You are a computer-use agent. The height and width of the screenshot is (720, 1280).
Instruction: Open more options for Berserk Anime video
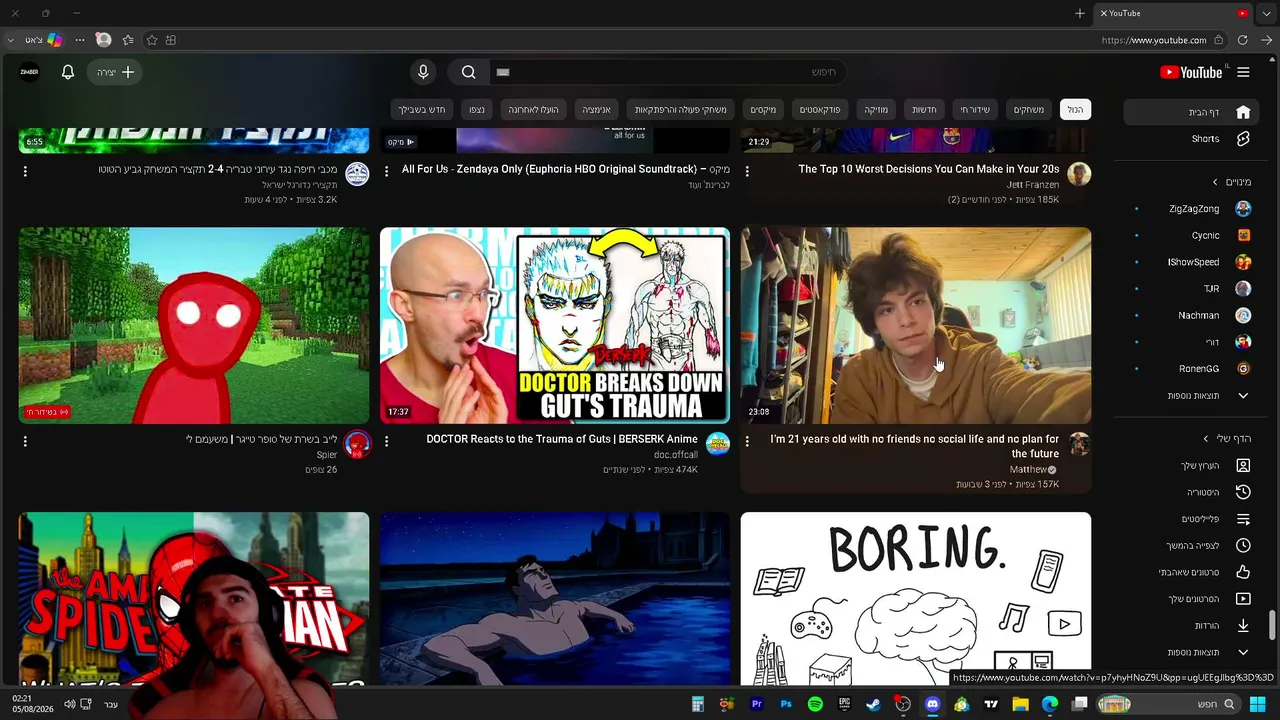(386, 441)
